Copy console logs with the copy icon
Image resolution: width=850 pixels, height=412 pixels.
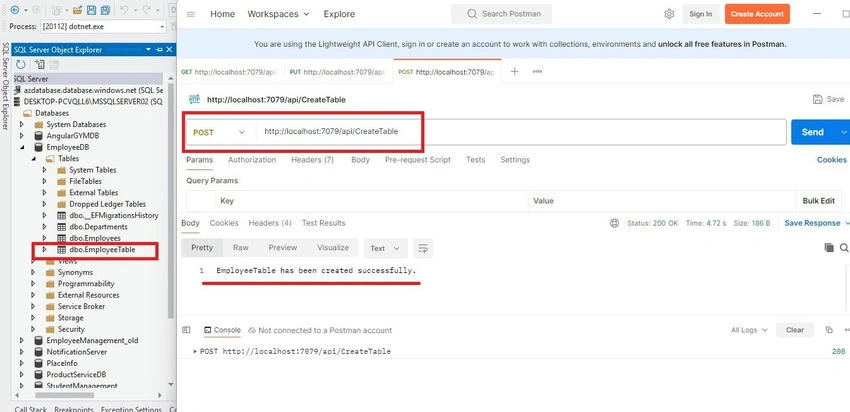click(x=829, y=330)
